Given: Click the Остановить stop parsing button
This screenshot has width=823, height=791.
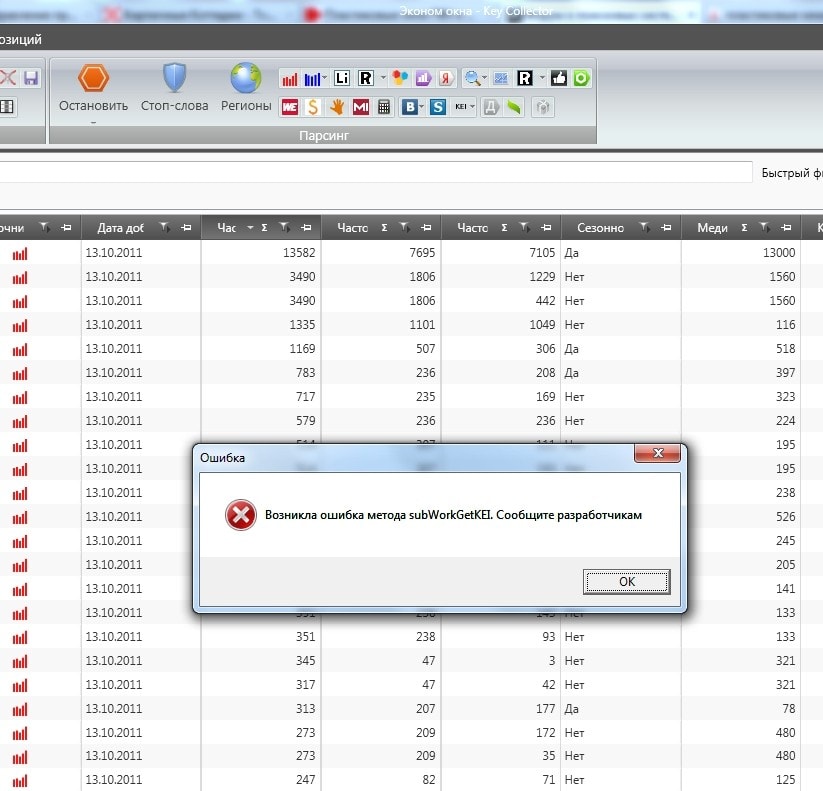Looking at the screenshot, I should tap(93, 87).
